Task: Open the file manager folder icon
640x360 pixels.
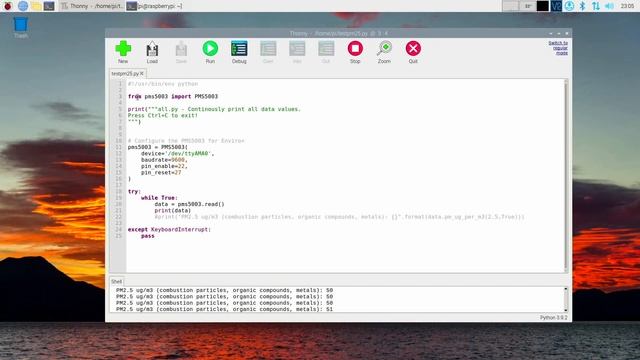Action: (x=36, y=6)
